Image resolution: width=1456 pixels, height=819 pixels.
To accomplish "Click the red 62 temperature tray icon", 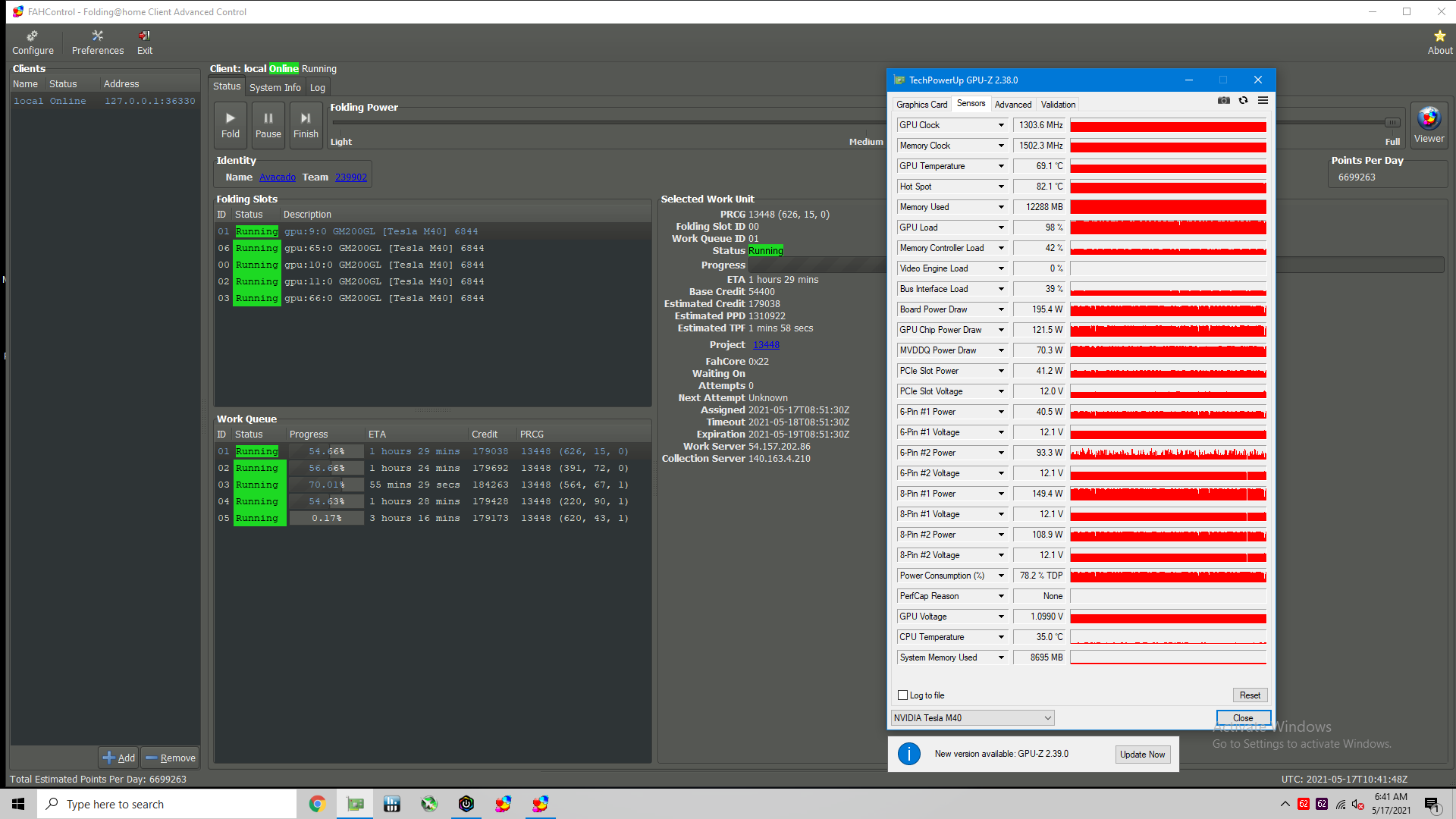I will (1304, 804).
